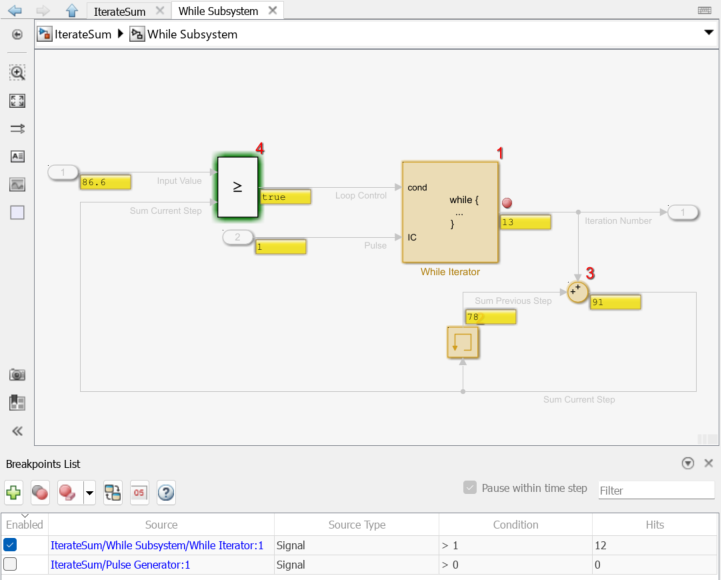Viewport: 721px width, 580px height.
Task: Click the Breakpoints List help icon
Action: click(x=166, y=492)
